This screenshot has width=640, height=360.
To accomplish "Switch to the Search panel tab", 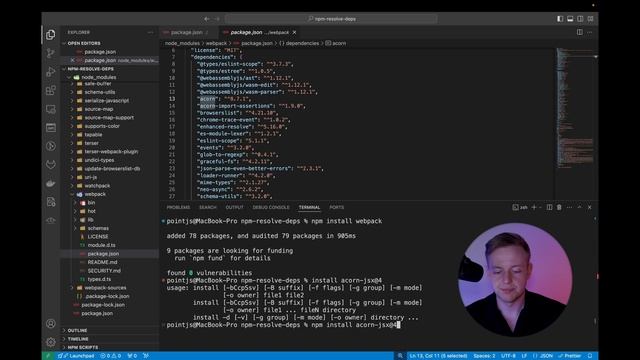I will click(x=208, y=207).
